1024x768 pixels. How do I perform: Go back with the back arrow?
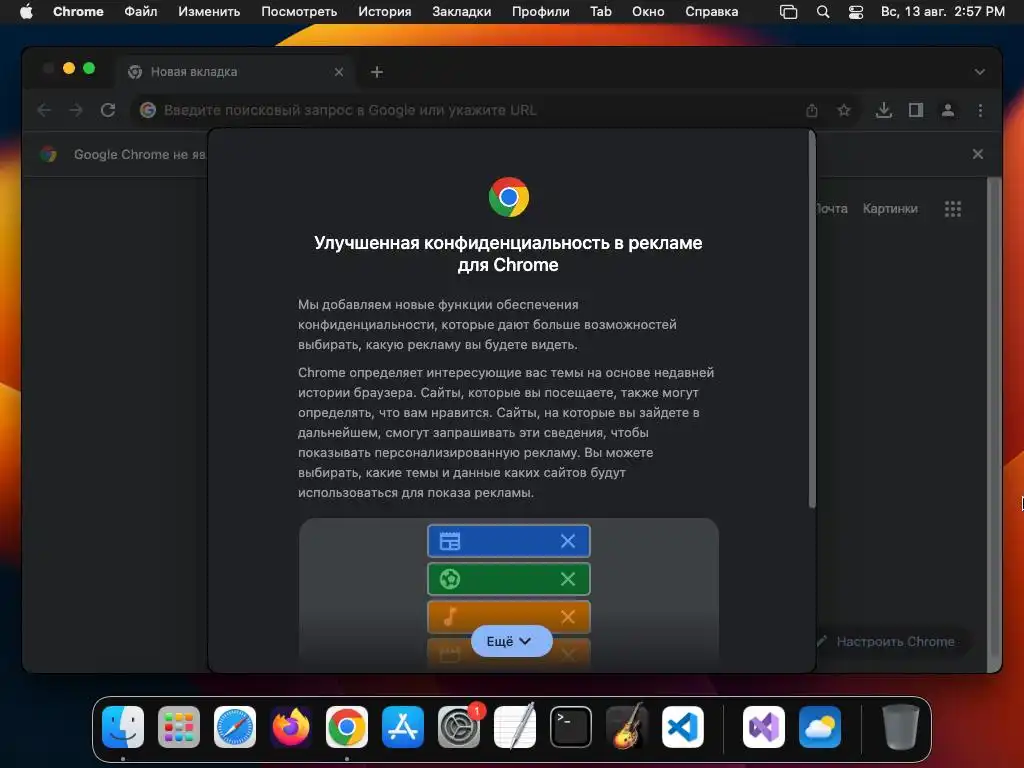44,110
